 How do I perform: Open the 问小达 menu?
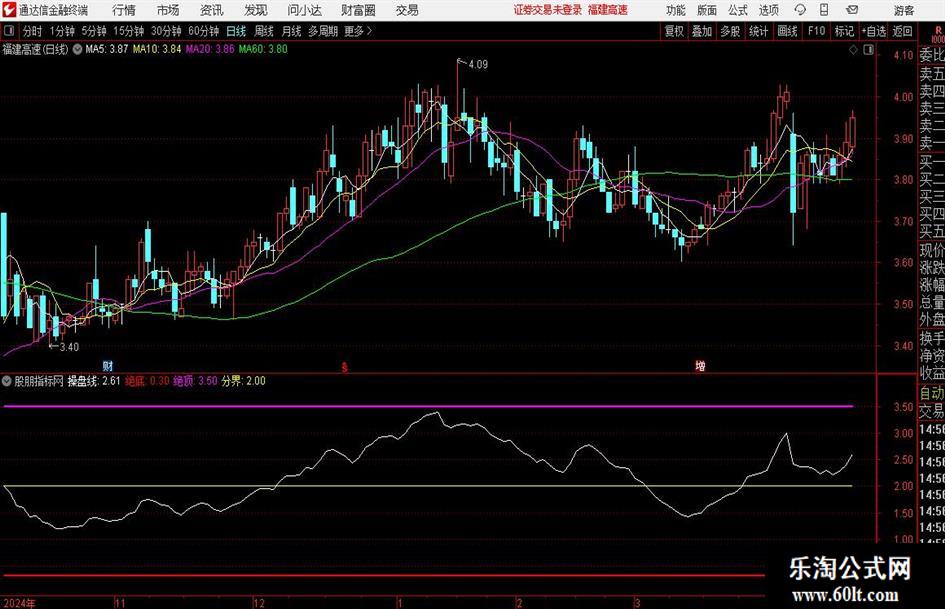coord(304,10)
